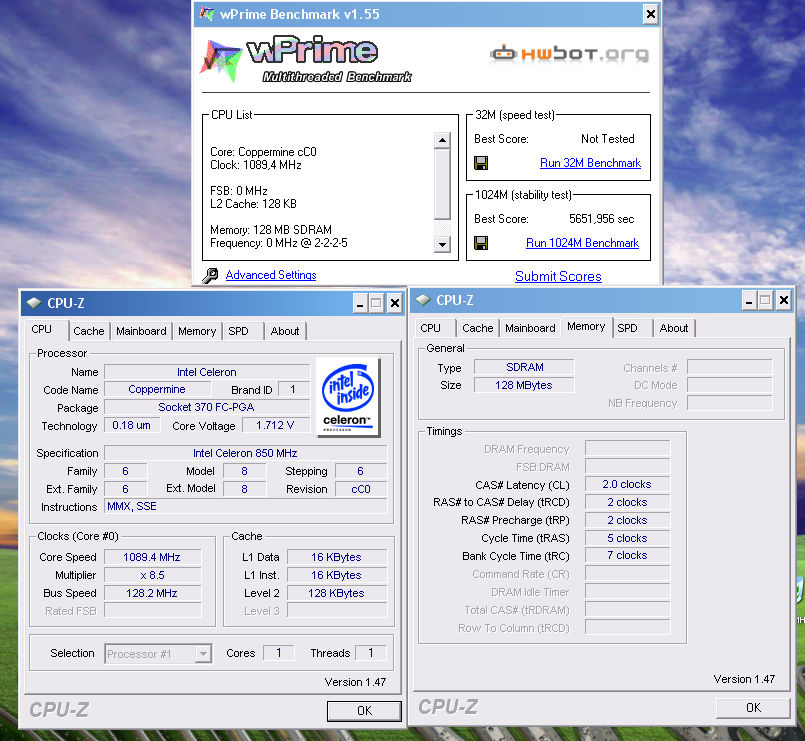Click the Core Speed 1089.4 MHz value

(152, 557)
